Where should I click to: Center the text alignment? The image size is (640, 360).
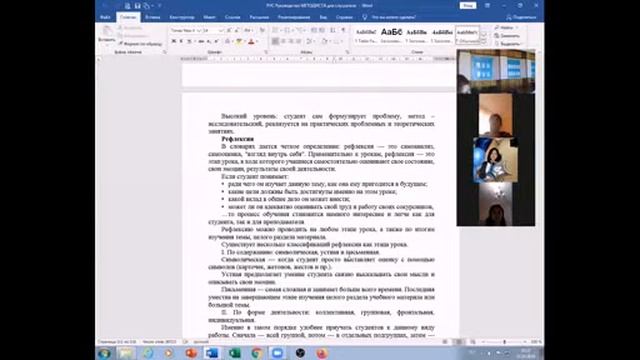(283, 41)
